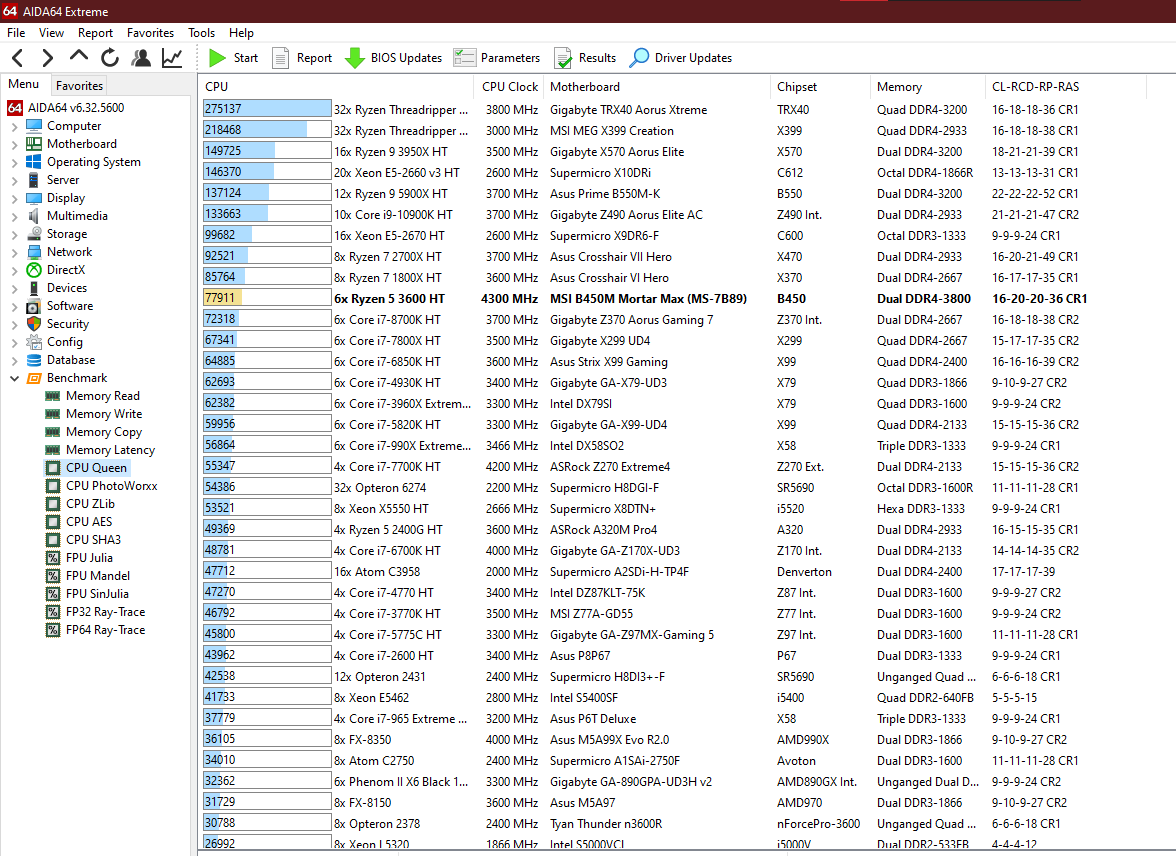The width and height of the screenshot is (1176, 856).
Task: Sort by the CL-RCD-RP-RAS column header
Action: click(x=1066, y=86)
